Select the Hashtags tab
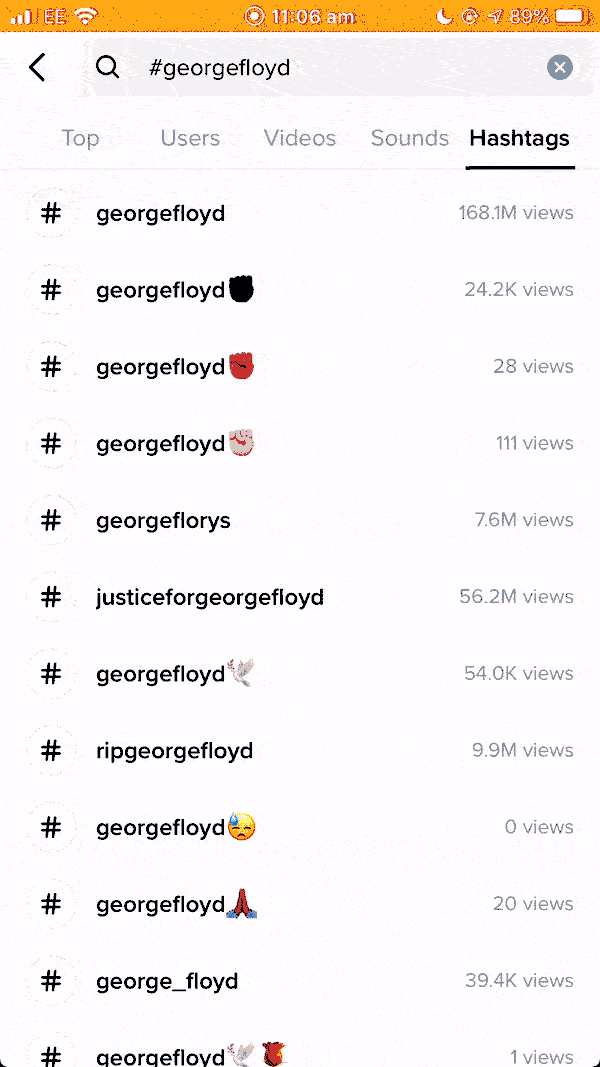This screenshot has width=600, height=1067. tap(520, 138)
